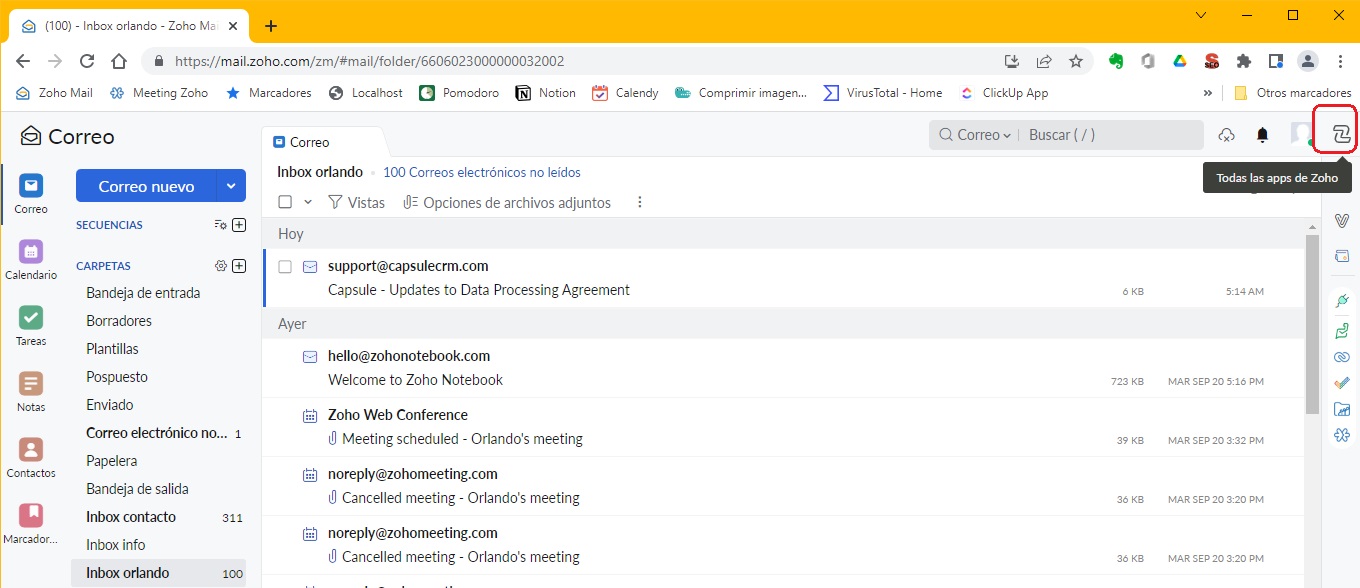Screen dimensions: 1360x588
Task: Select the Correo app in sidebar
Action: (x=31, y=194)
